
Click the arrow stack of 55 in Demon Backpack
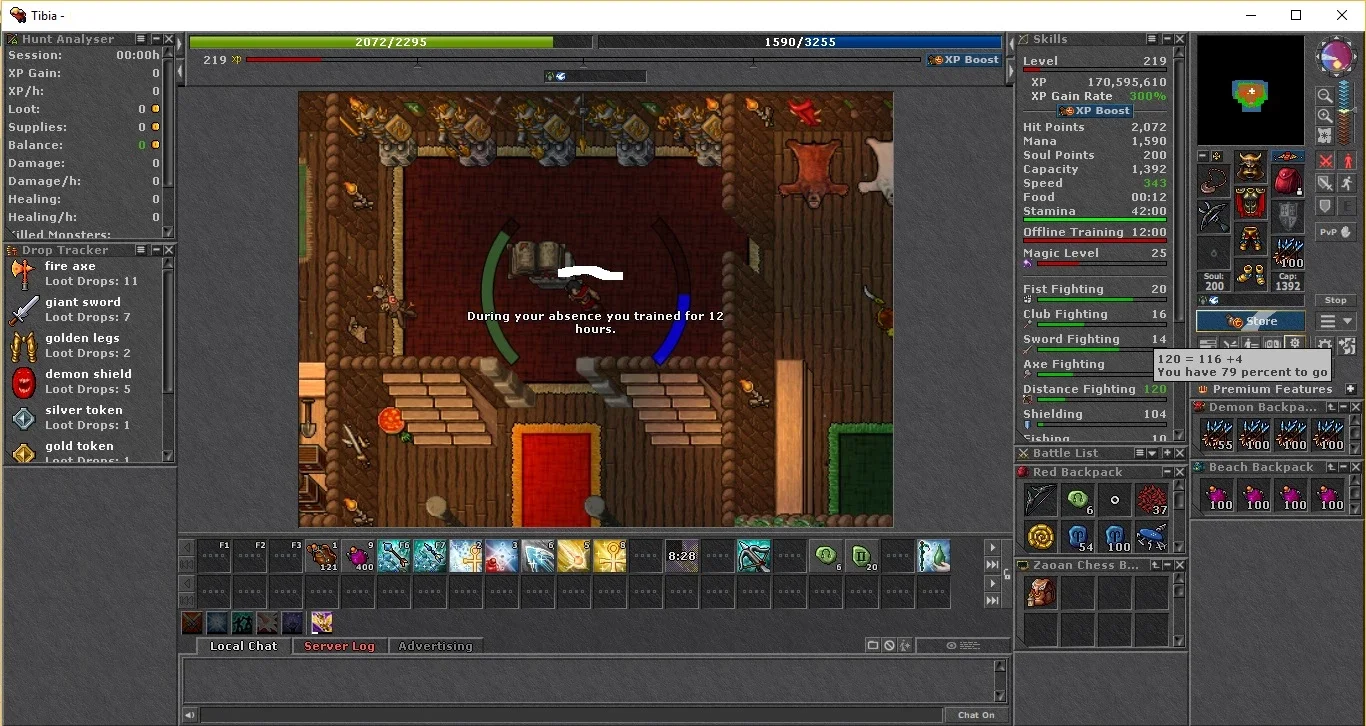1217,435
